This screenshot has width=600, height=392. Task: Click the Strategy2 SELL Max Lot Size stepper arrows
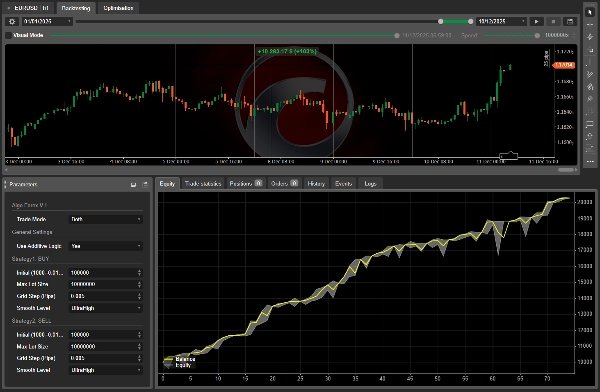tap(139, 347)
